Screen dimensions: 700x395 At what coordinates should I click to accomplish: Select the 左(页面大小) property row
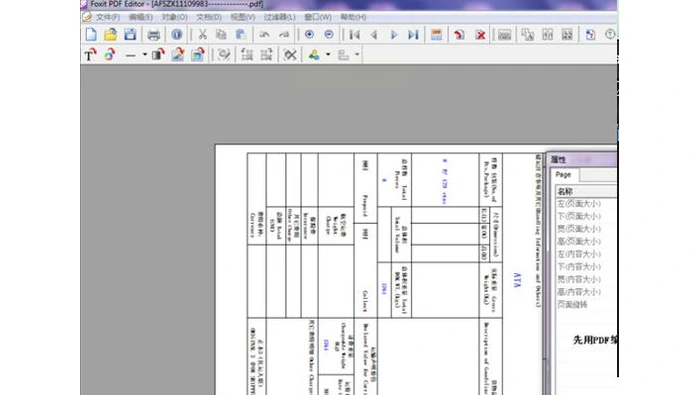pos(586,204)
